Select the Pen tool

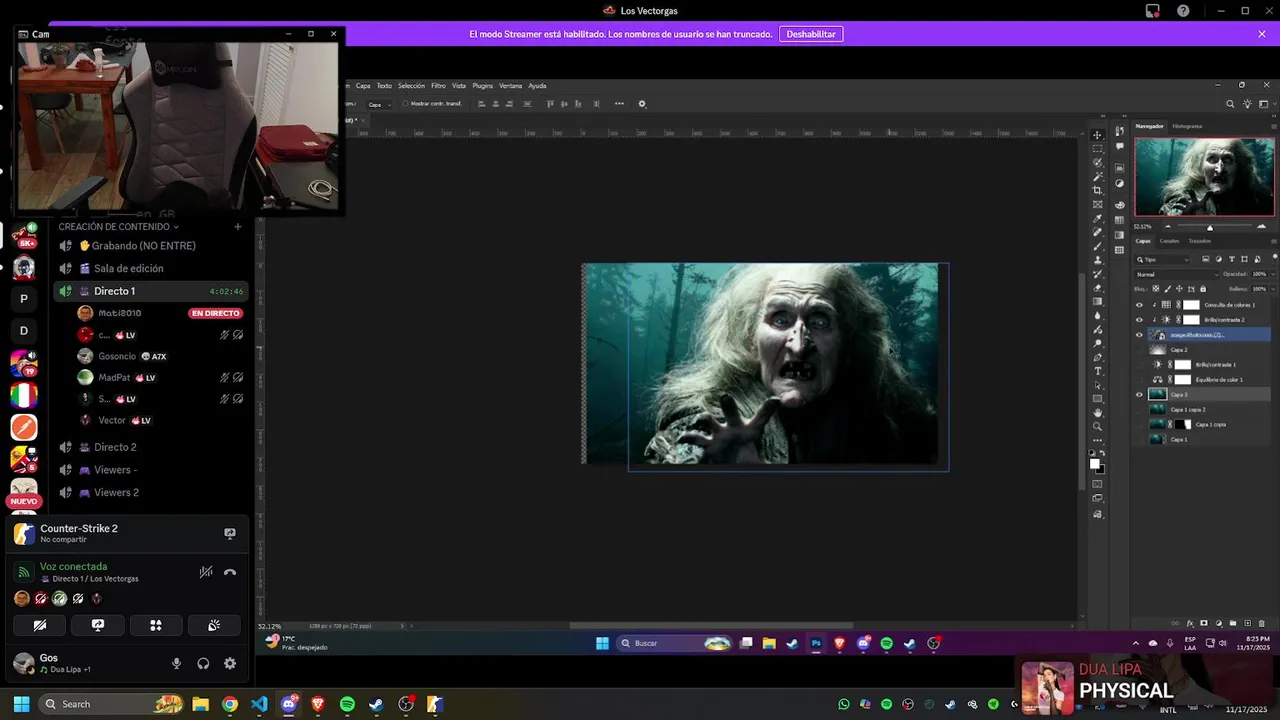(1097, 357)
